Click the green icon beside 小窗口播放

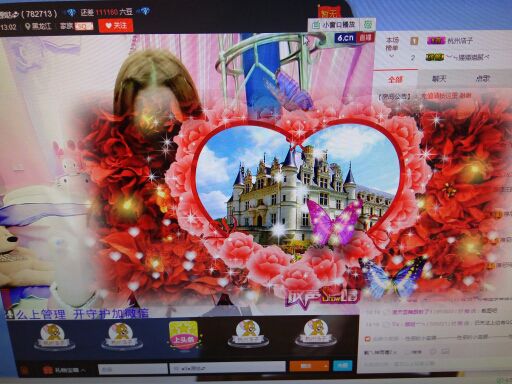click(x=368, y=24)
